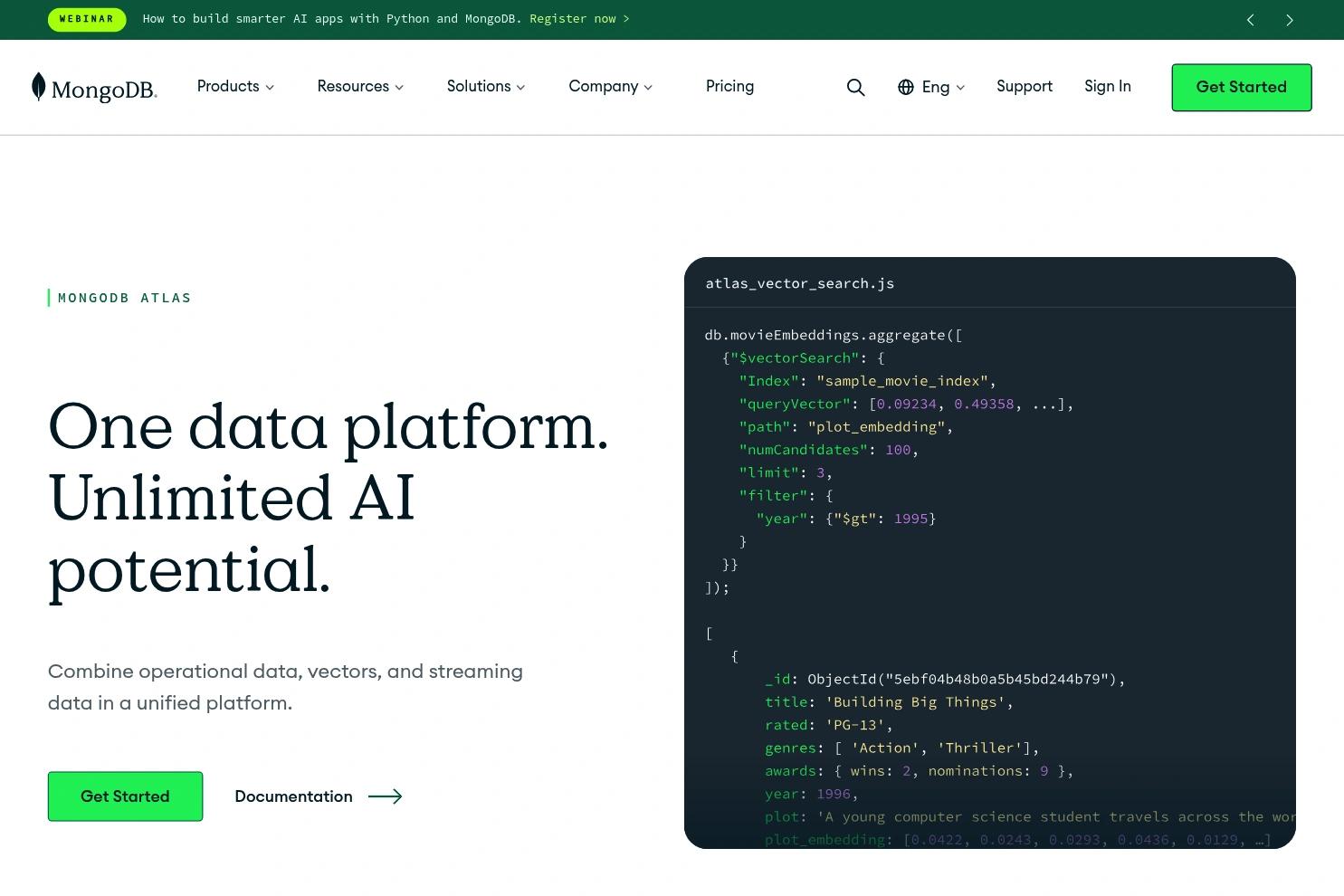Click the year filter value 1995
Image resolution: width=1344 pixels, height=896 pixels.
tap(911, 519)
